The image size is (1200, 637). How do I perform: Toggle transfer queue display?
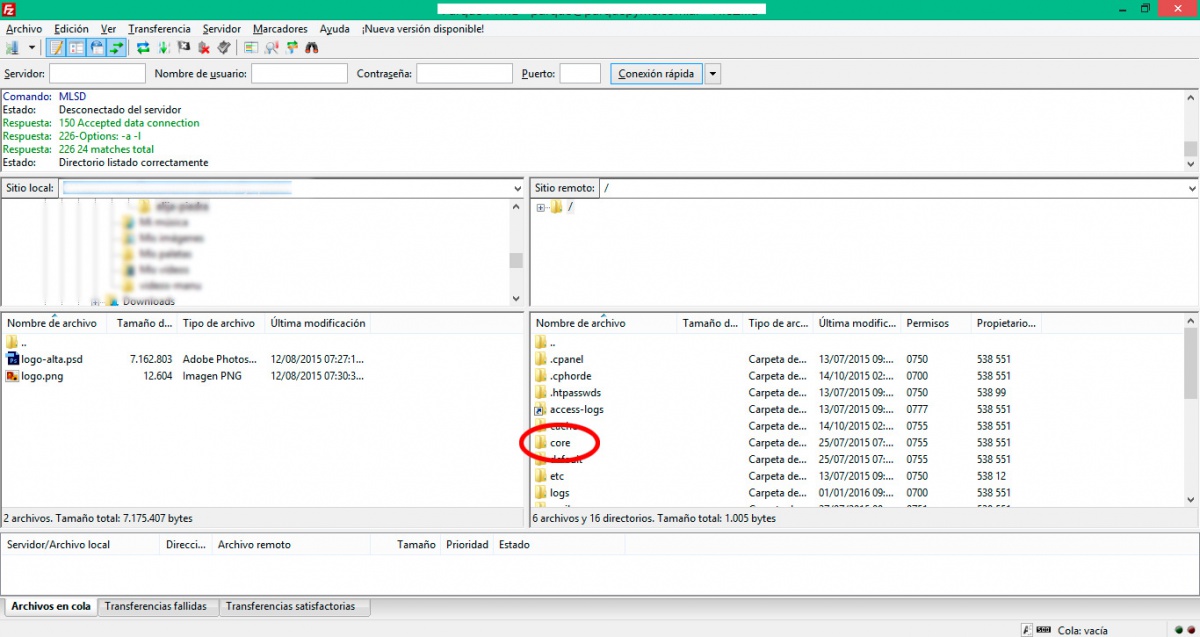(x=117, y=47)
